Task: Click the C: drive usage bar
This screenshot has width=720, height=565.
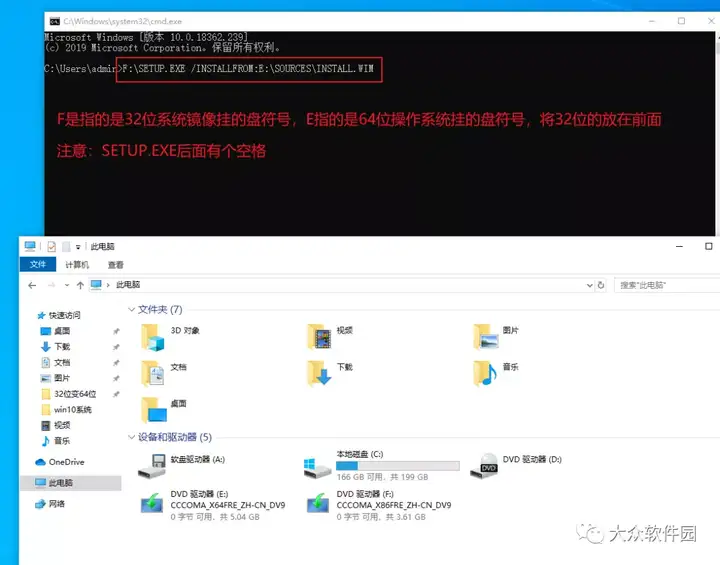Action: pos(398,466)
